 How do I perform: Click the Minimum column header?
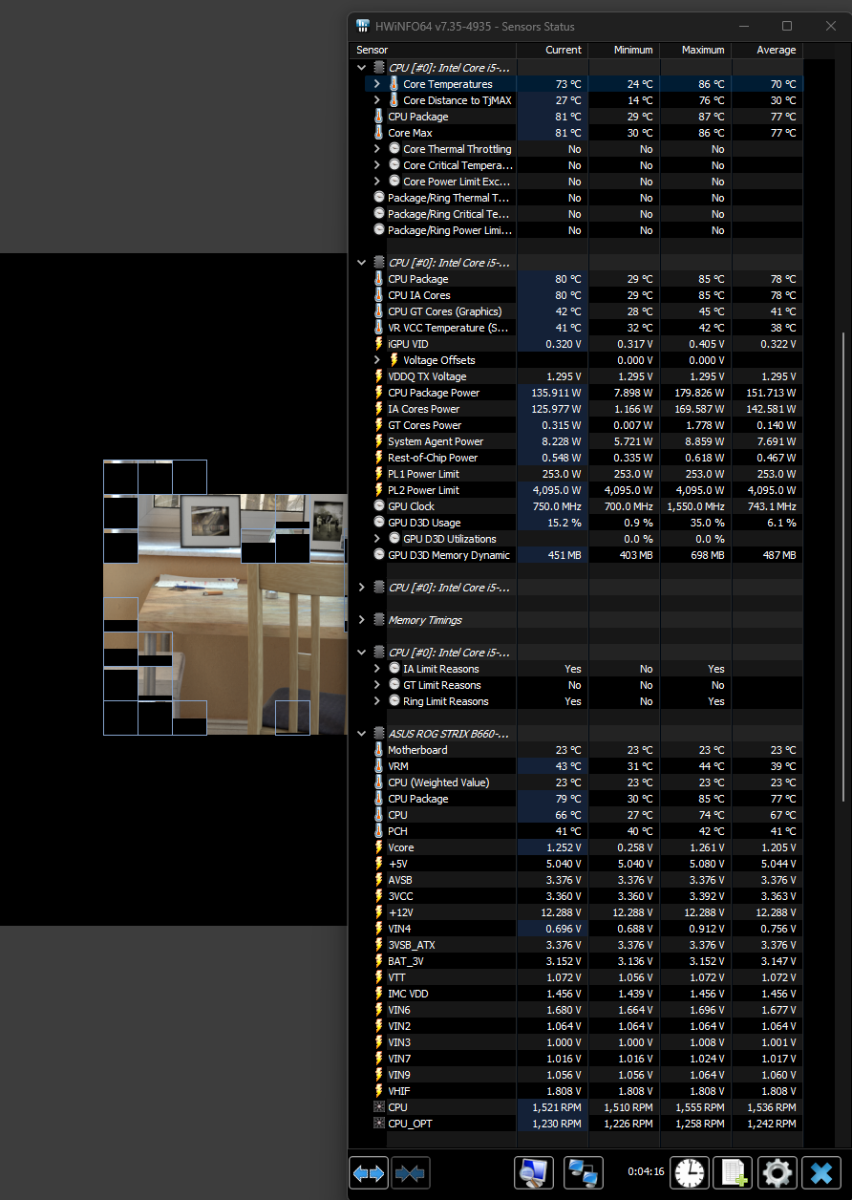coord(622,50)
